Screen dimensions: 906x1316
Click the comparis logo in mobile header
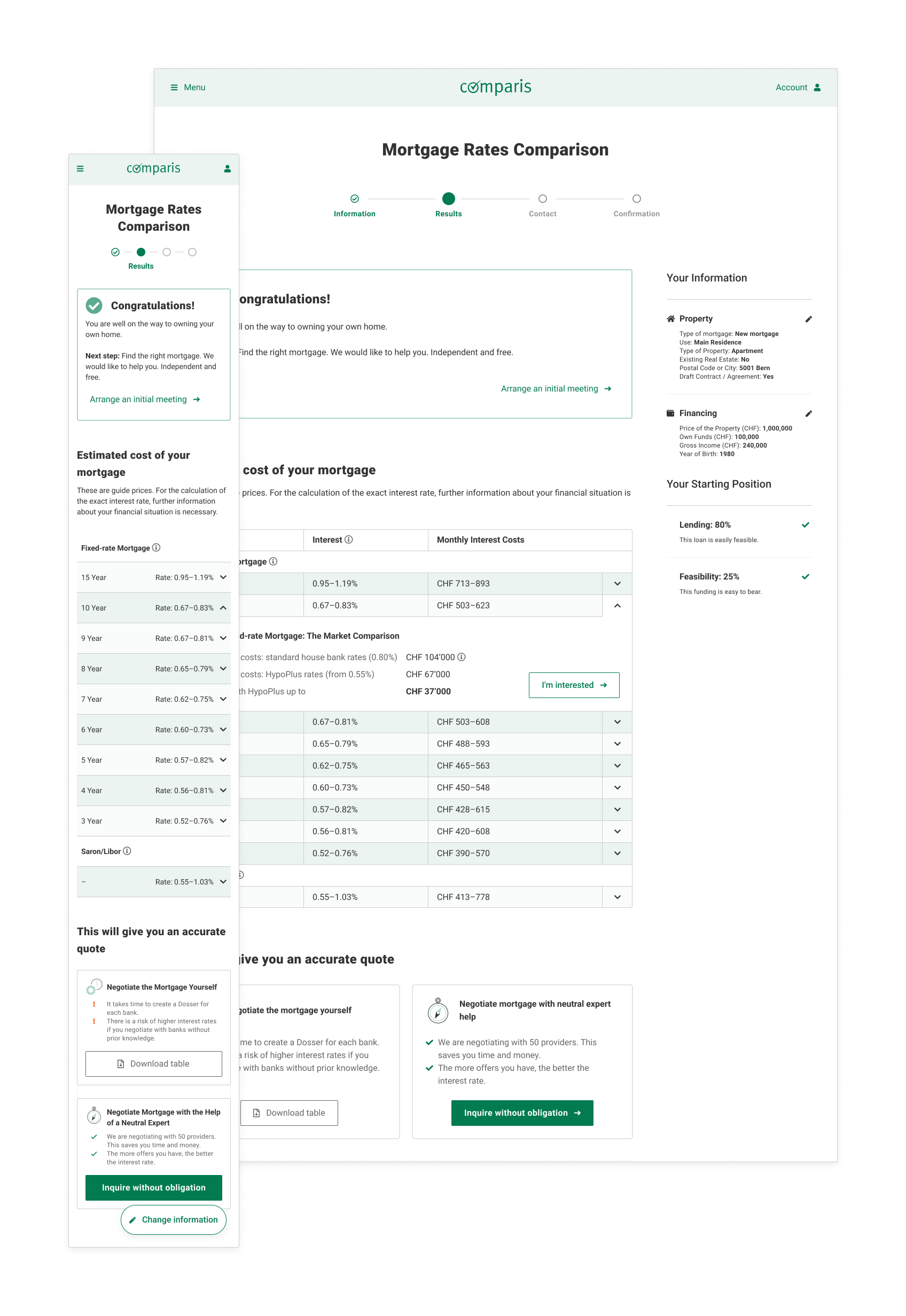pos(154,169)
